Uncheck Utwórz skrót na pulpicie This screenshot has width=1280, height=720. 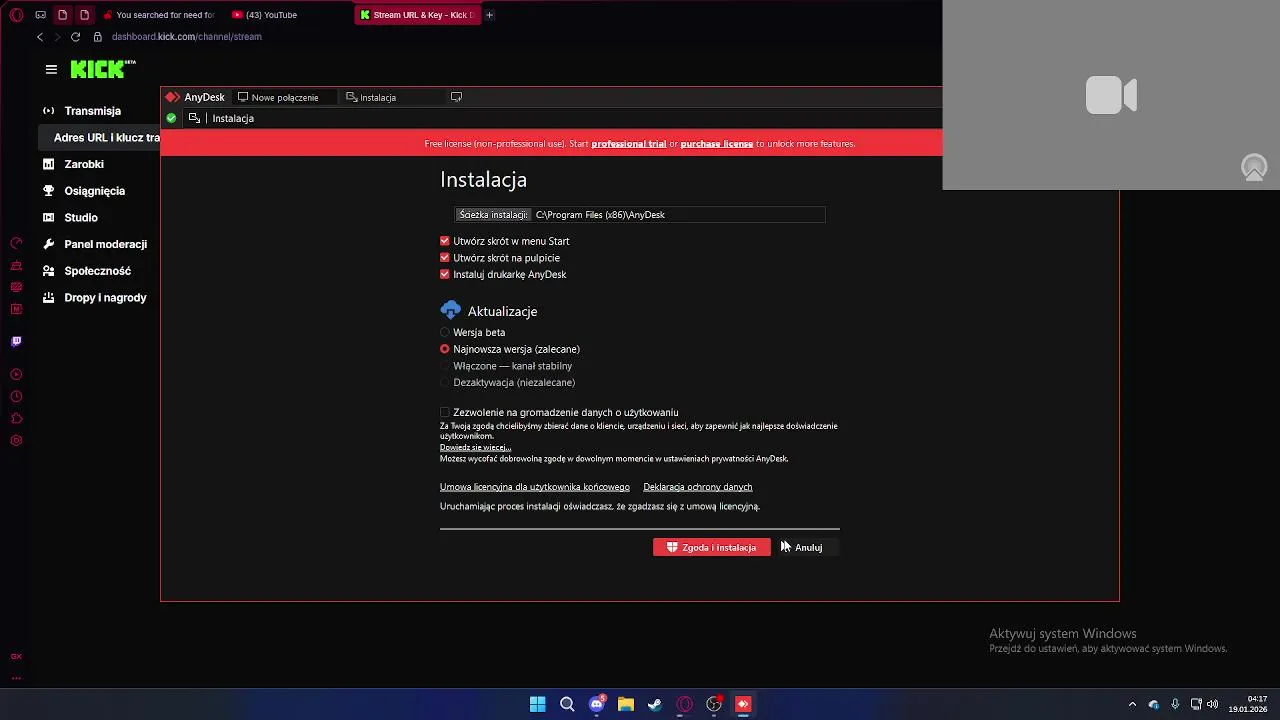[445, 258]
